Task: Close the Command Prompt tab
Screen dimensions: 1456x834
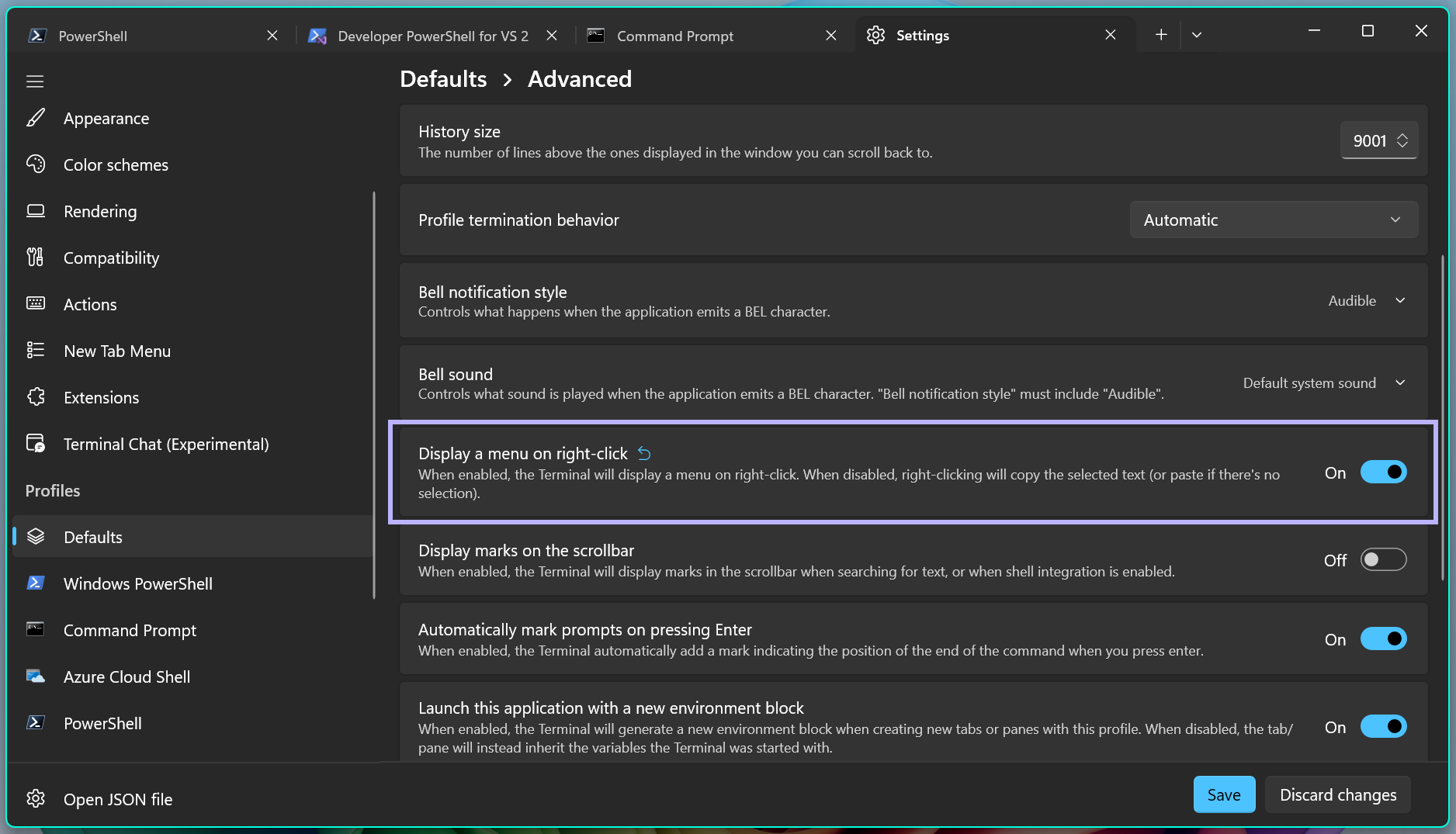Action: [831, 36]
